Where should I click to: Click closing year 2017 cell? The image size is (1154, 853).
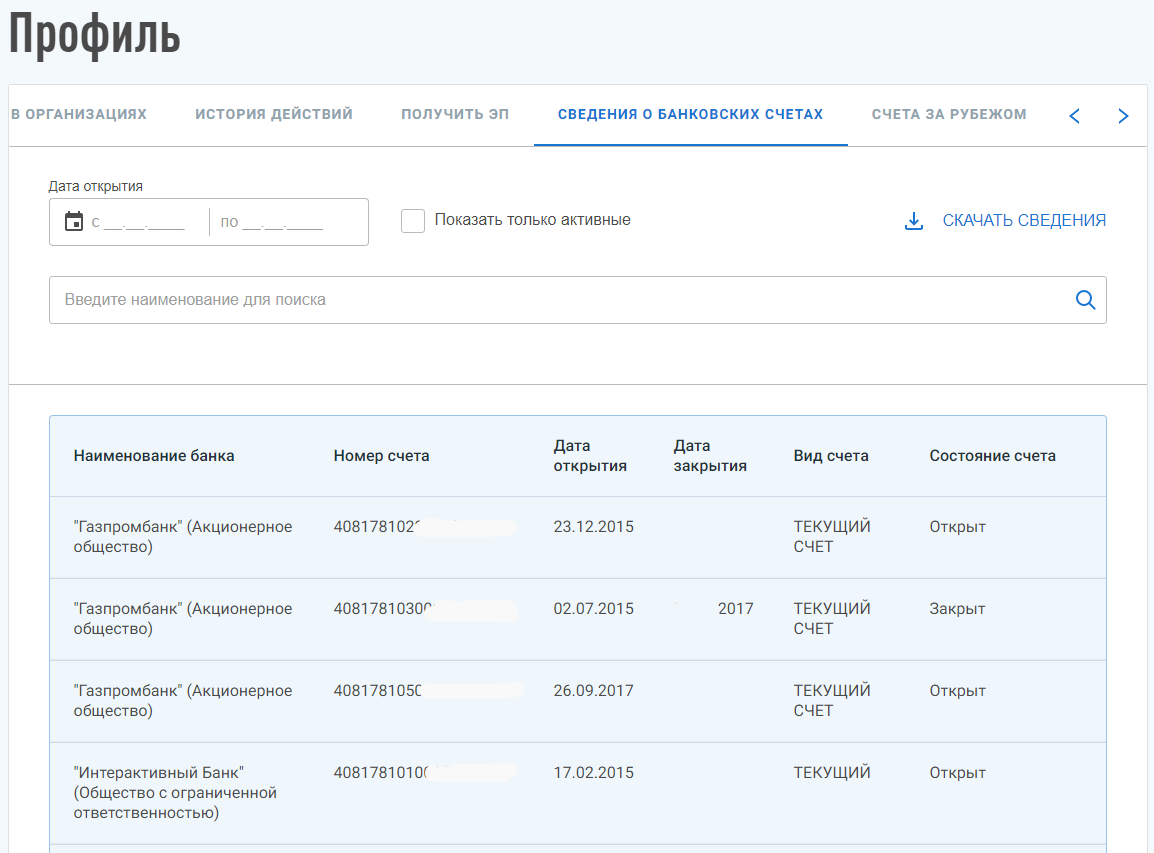[x=735, y=609]
